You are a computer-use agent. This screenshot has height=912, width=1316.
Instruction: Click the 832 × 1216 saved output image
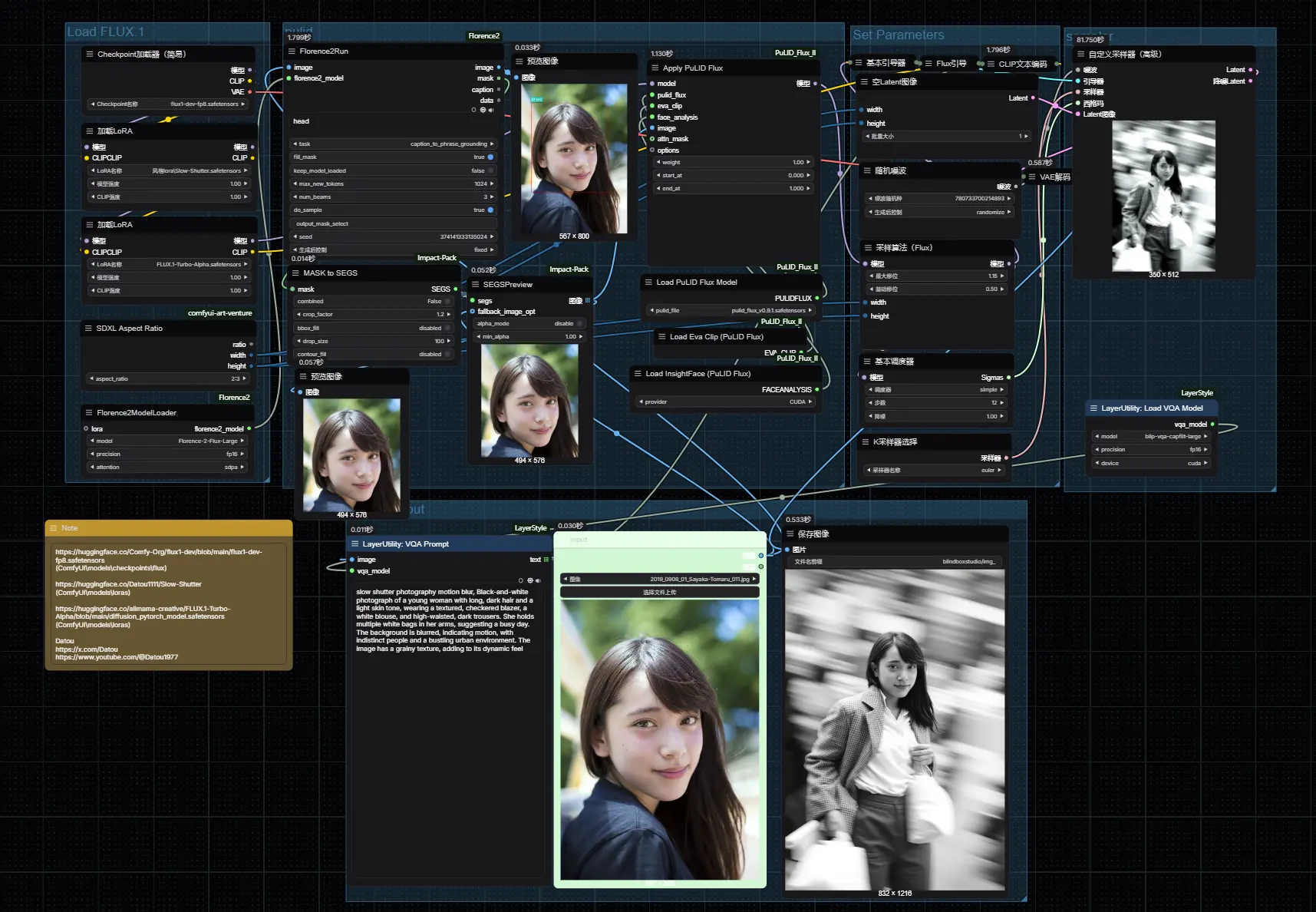point(895,729)
